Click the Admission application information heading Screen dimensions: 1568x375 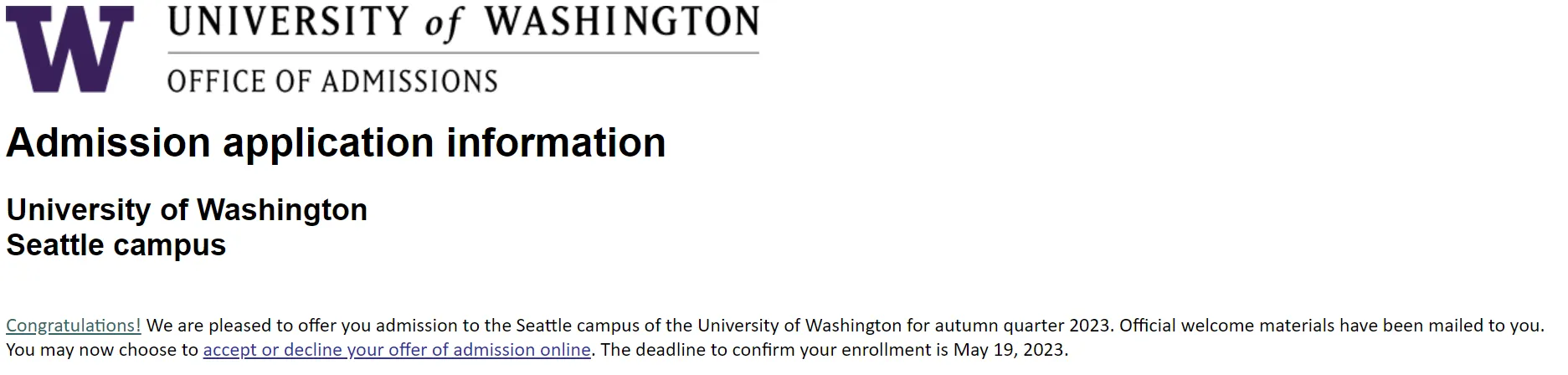336,142
